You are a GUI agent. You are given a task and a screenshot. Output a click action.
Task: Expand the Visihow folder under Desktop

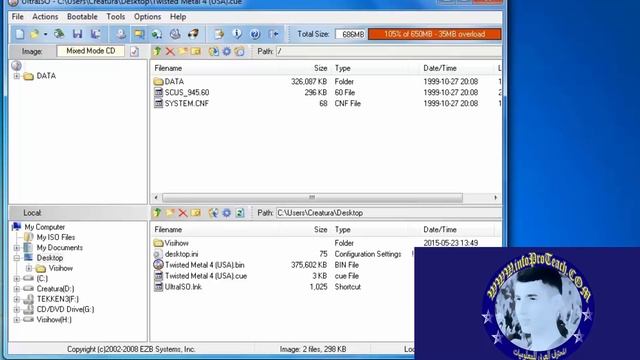click(x=29, y=268)
